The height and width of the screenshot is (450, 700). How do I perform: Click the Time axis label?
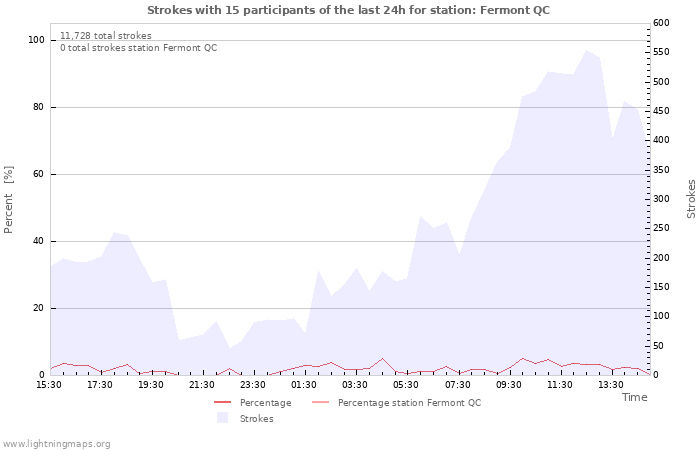(634, 397)
